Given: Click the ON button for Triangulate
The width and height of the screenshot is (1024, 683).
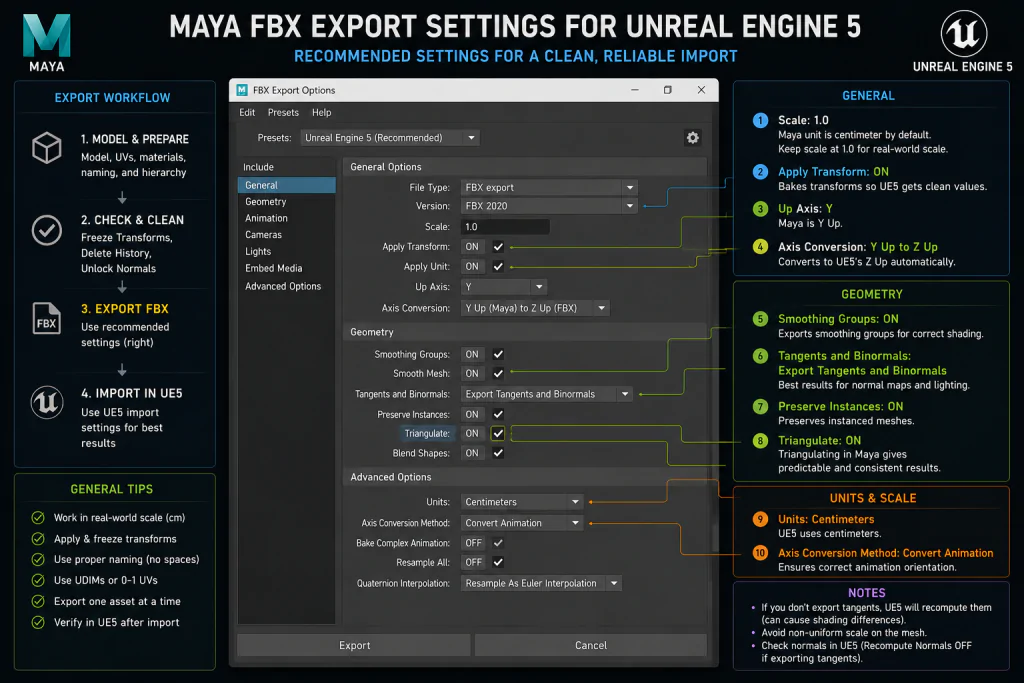Looking at the screenshot, I should pos(472,434).
